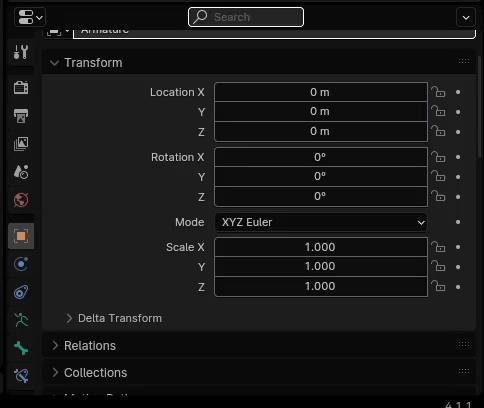Open the Render properties tab

[21, 88]
